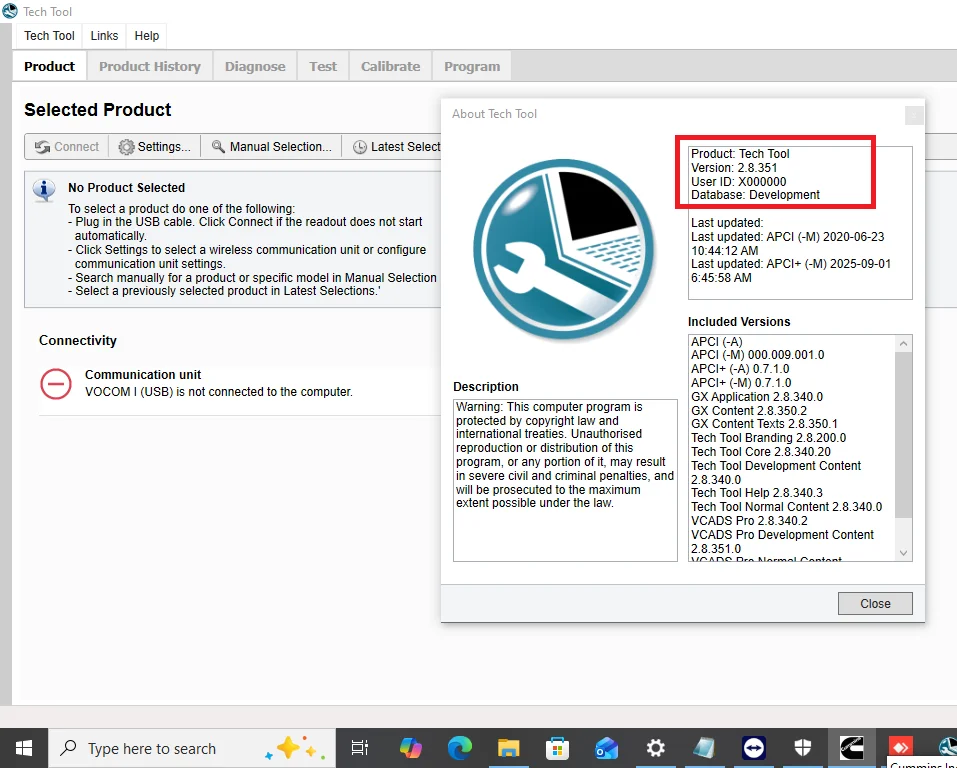
Task: Select 'GX Application 2.8.340.0' in Included Versions
Action: point(757,397)
